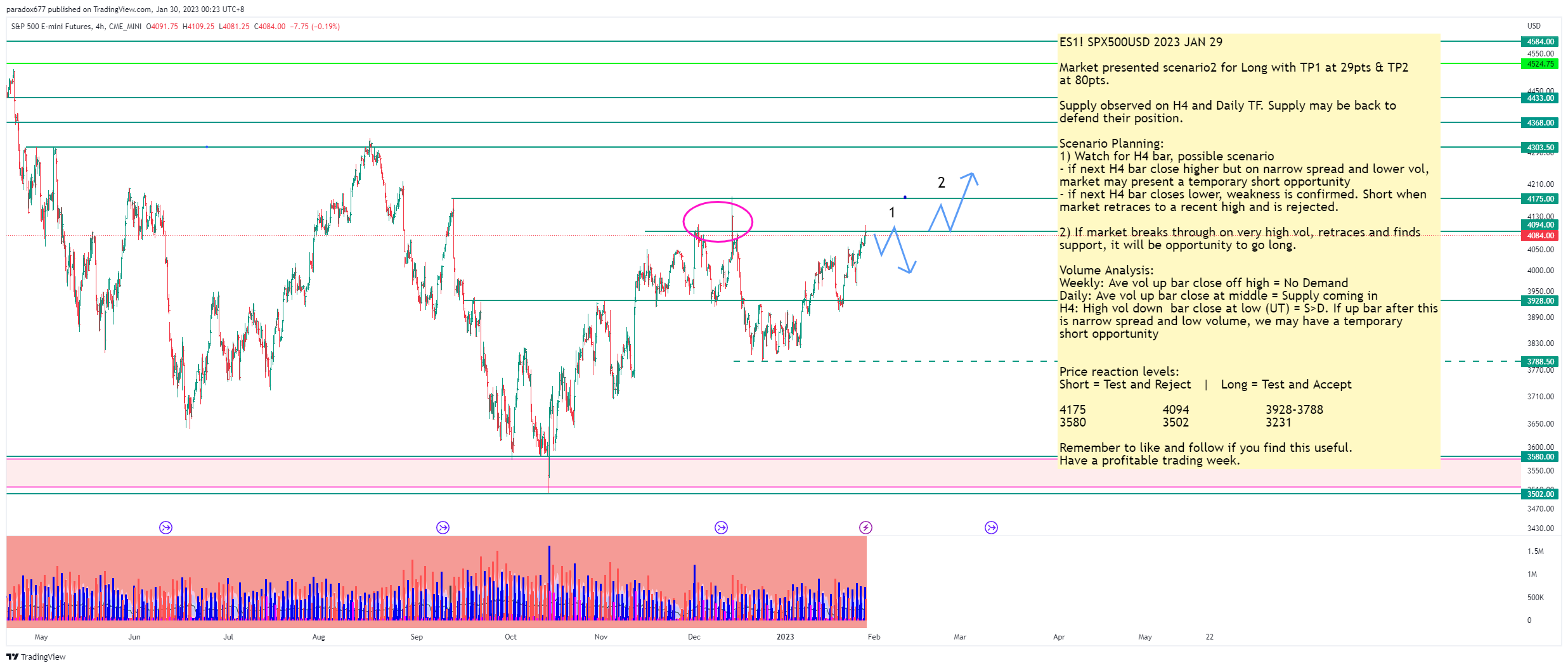The width and height of the screenshot is (1568, 668).
Task: Click the red 4084.00 current price label
Action: pyautogui.click(x=1540, y=236)
